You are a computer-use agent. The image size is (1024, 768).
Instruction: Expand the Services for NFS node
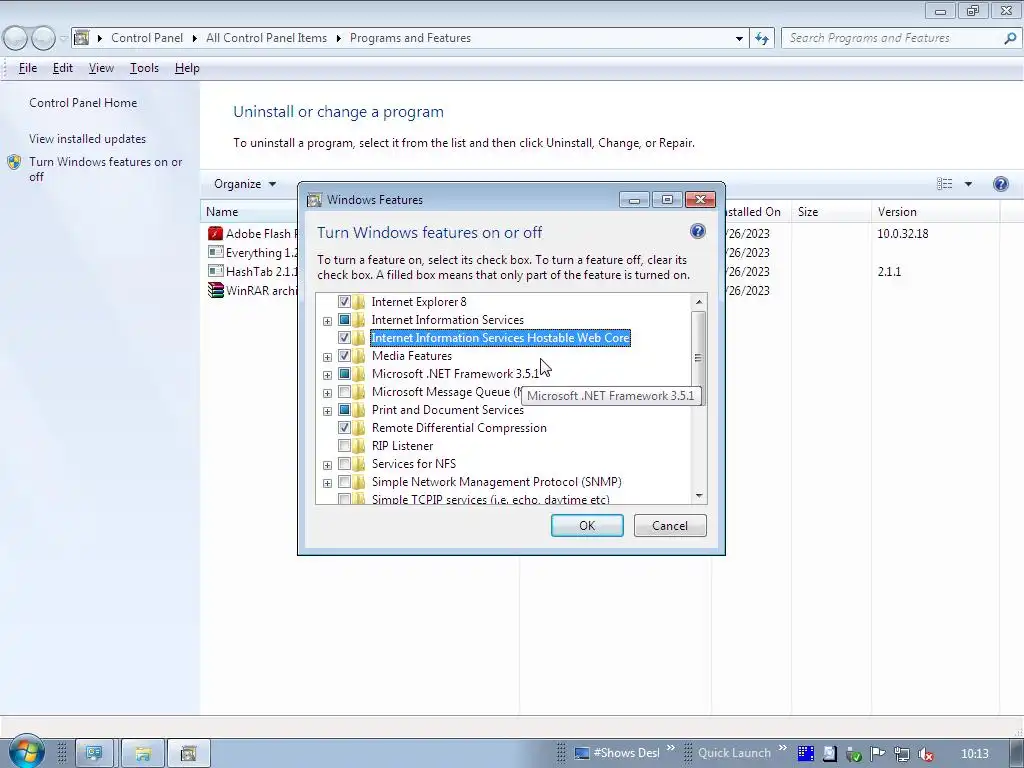coord(327,465)
